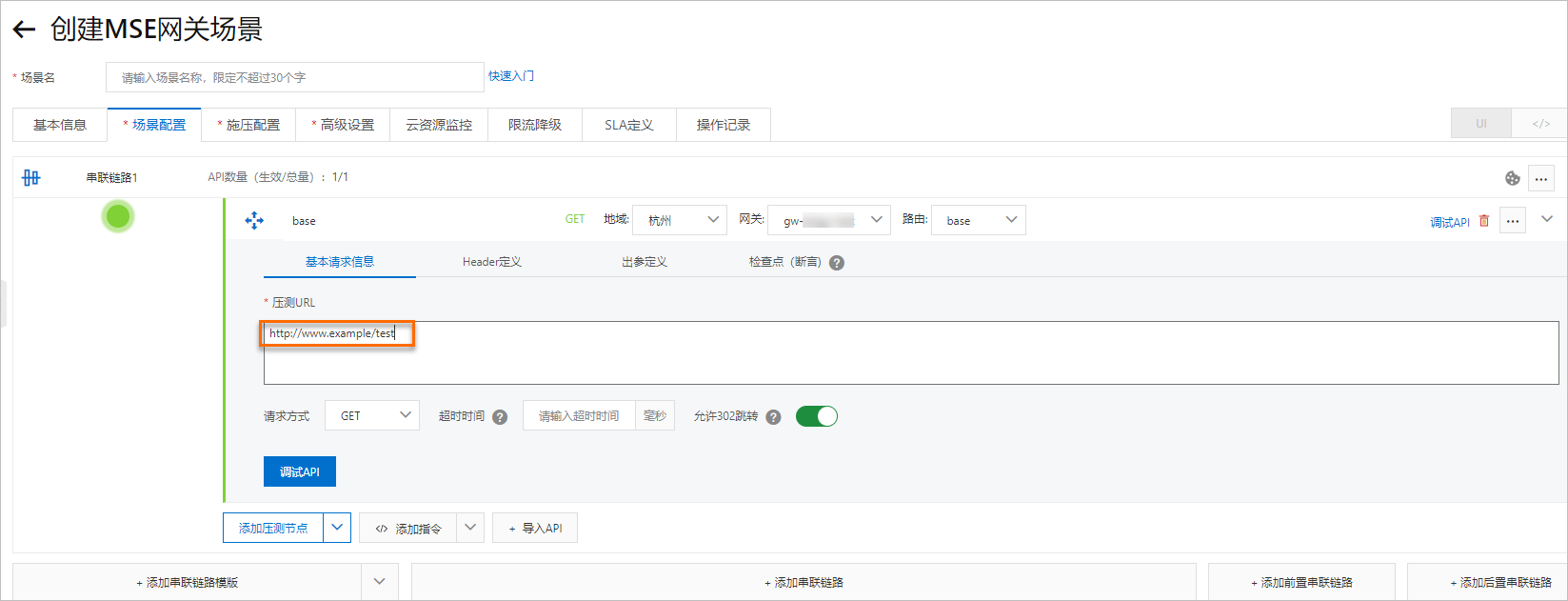Click the green status circle under 串联链路1

tap(118, 217)
